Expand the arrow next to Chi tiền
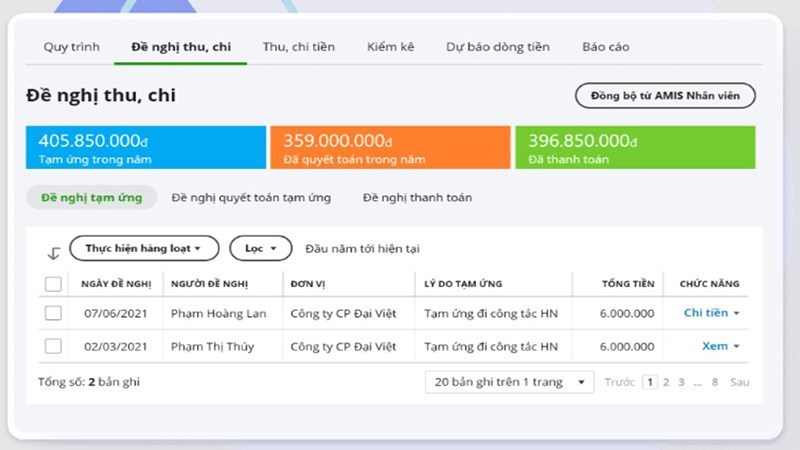Viewport: 800px width, 450px height. [737, 314]
